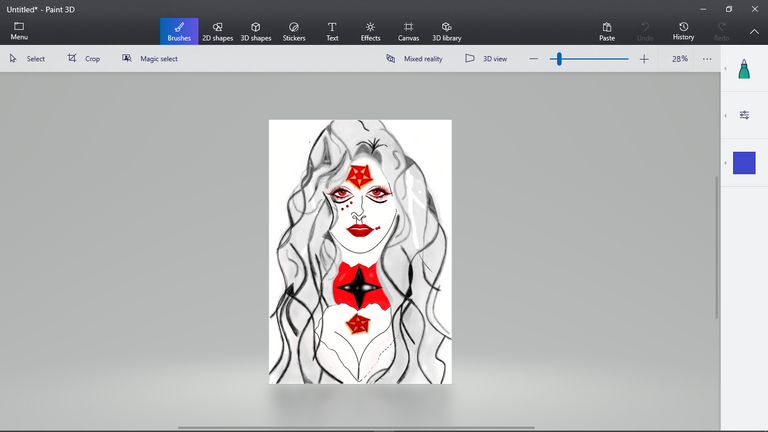768x432 pixels.
Task: Click the horizontal scrollbar at bottom
Action: (356, 428)
